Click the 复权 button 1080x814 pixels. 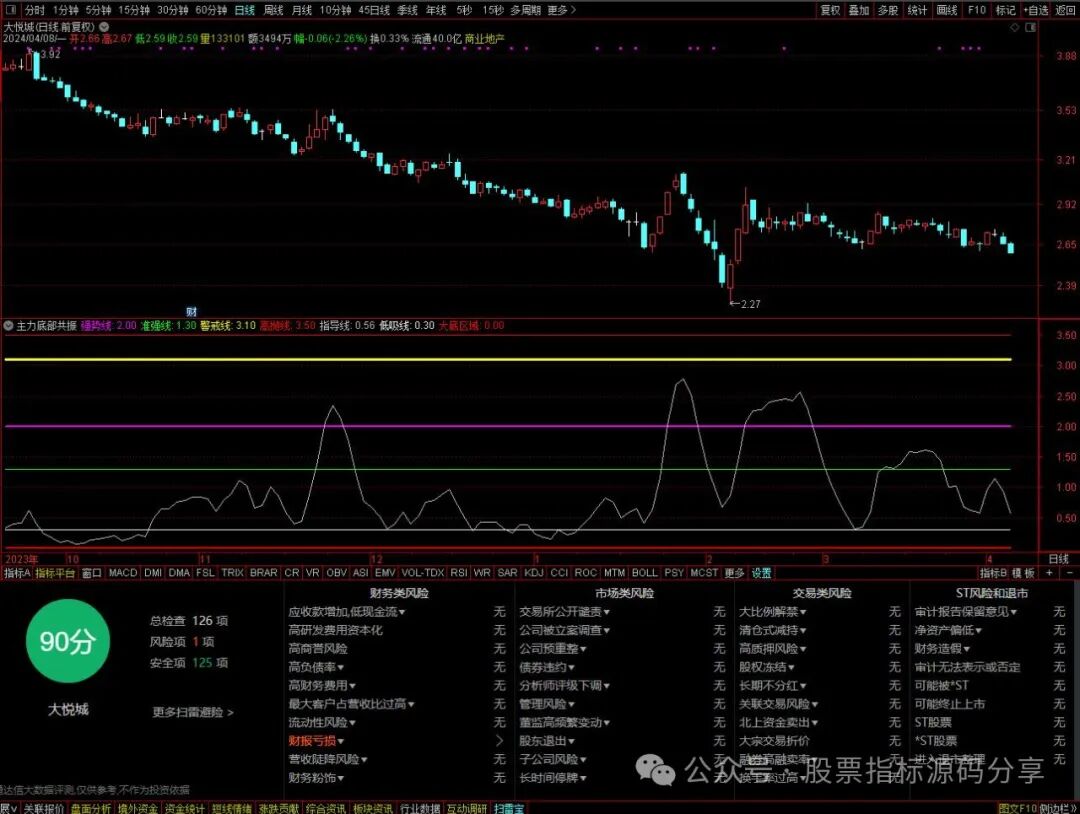point(830,10)
